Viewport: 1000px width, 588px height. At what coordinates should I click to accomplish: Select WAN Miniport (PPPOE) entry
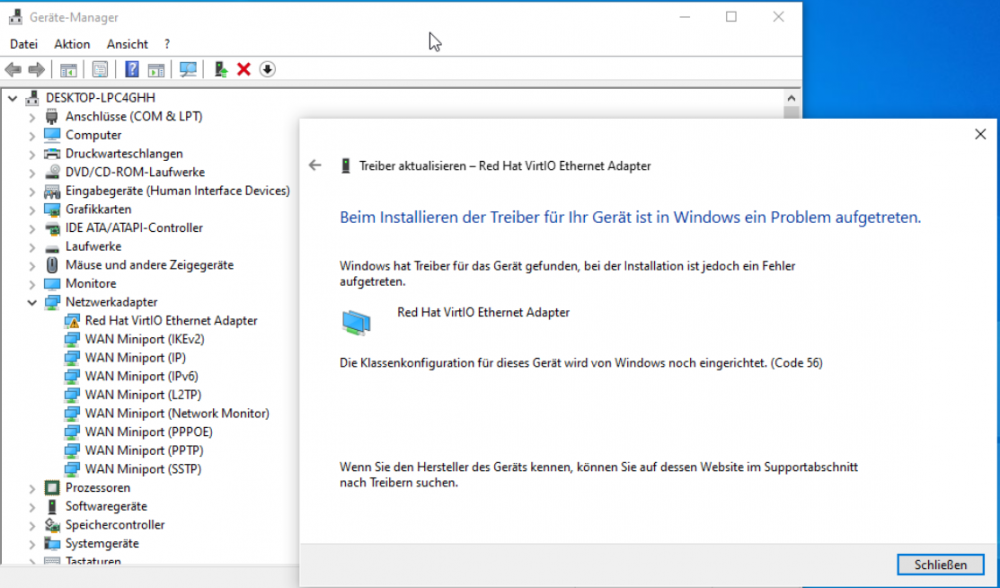click(149, 432)
